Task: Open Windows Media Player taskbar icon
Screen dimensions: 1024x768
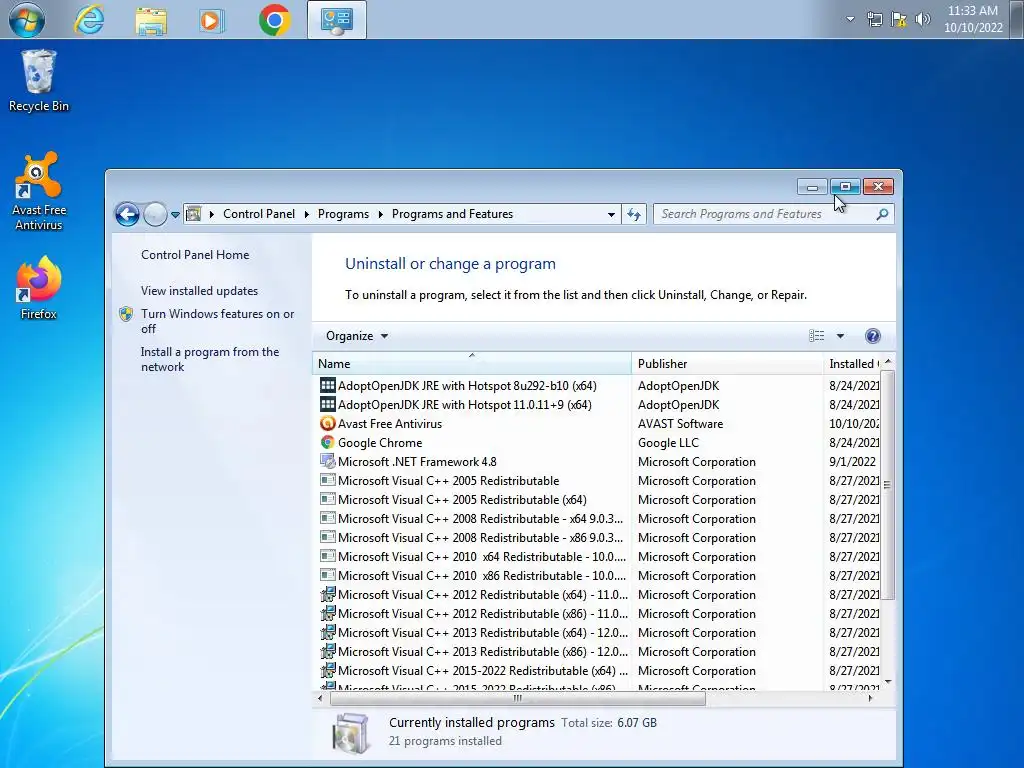Action: click(x=211, y=20)
